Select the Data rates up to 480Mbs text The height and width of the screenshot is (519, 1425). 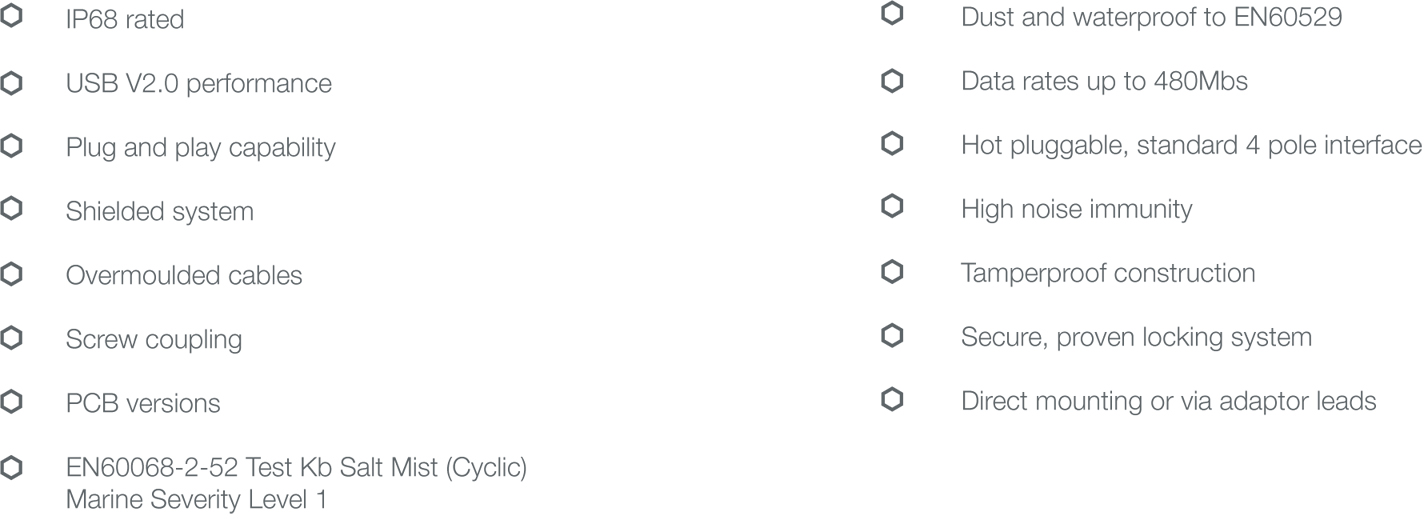pyautogui.click(x=1104, y=81)
